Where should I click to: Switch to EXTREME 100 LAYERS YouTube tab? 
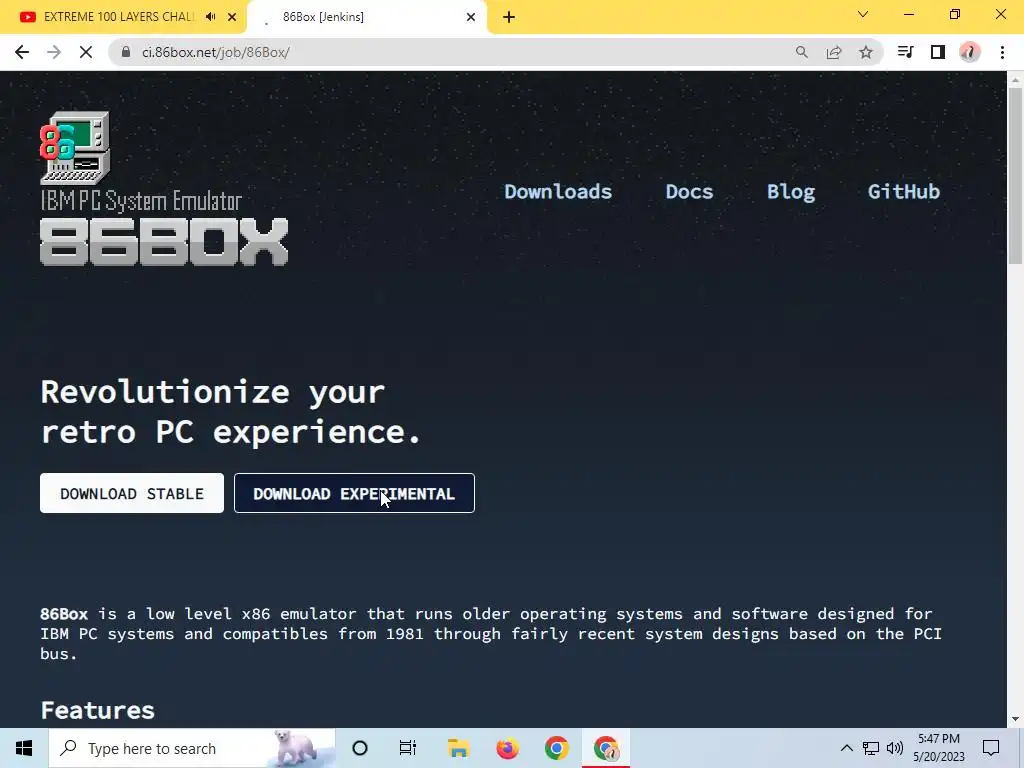click(123, 17)
